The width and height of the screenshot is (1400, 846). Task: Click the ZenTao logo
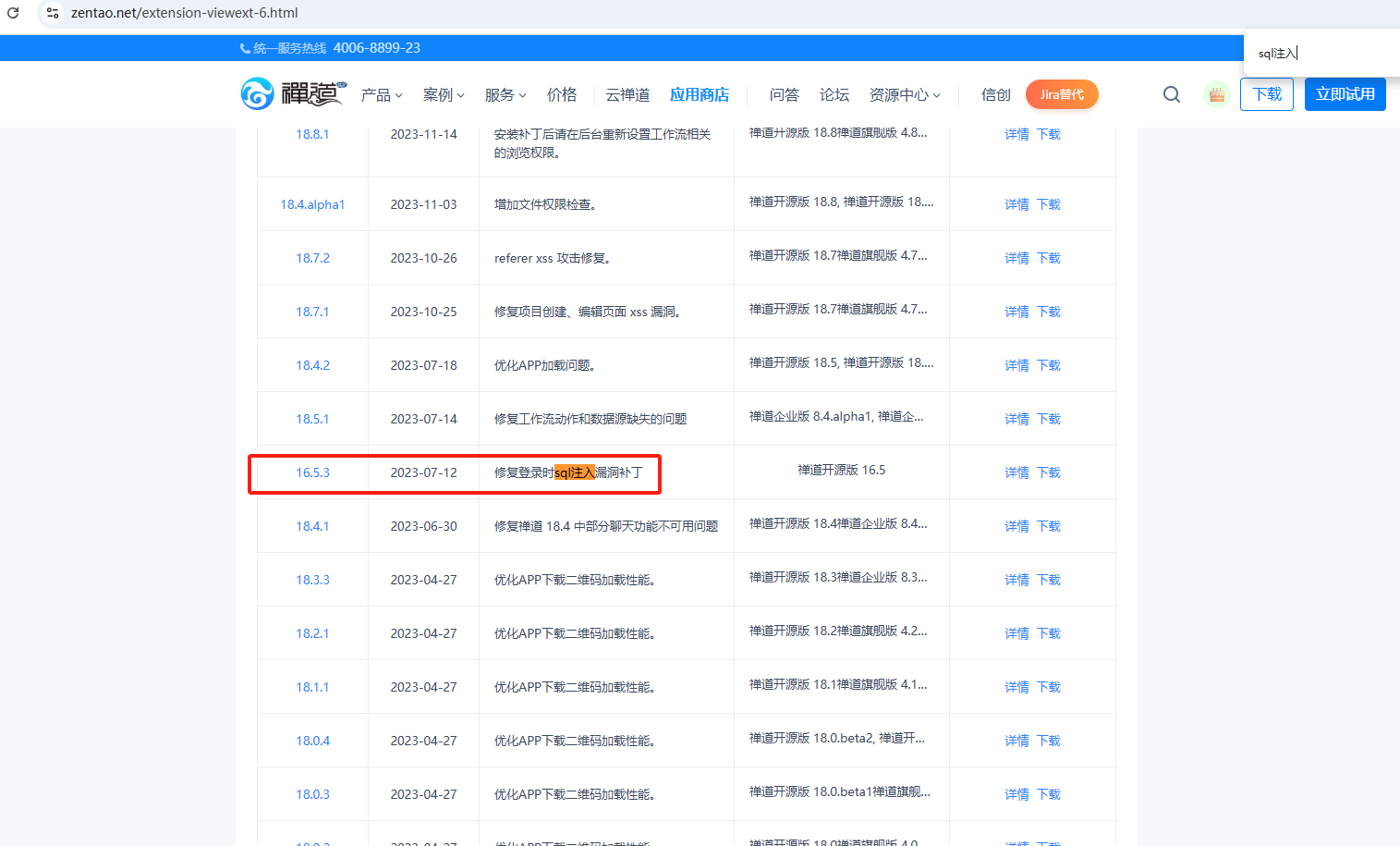coord(293,94)
